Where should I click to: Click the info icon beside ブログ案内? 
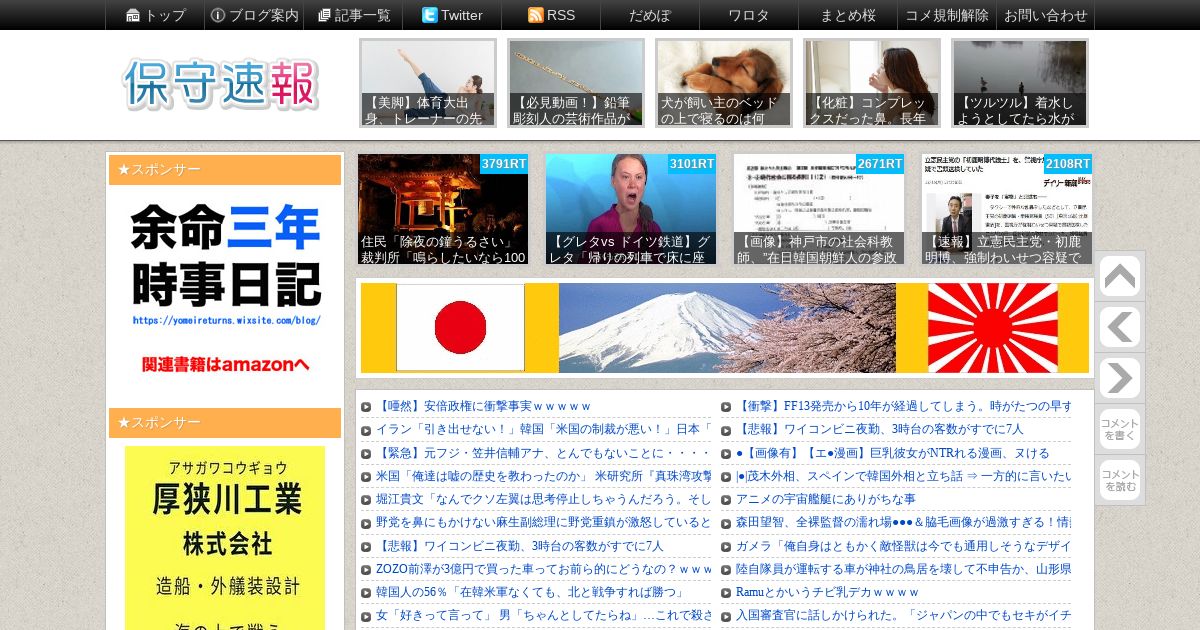218,15
